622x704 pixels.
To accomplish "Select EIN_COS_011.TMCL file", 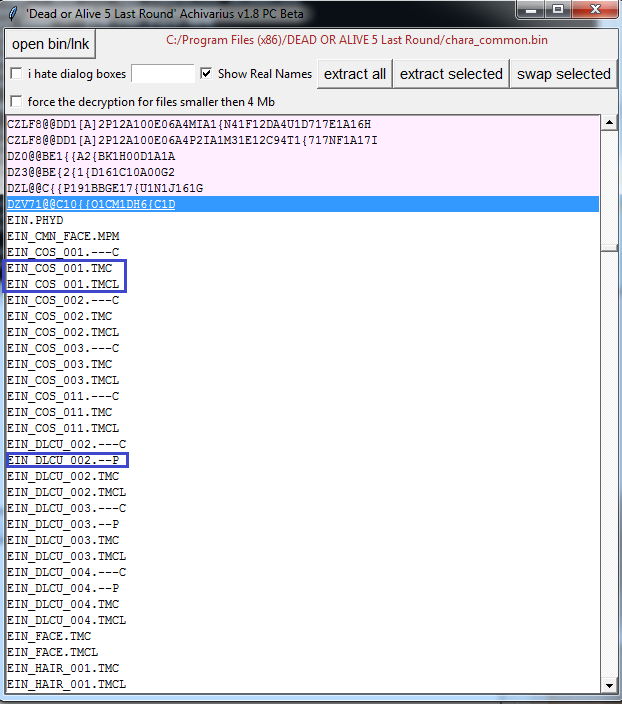I will point(303,428).
